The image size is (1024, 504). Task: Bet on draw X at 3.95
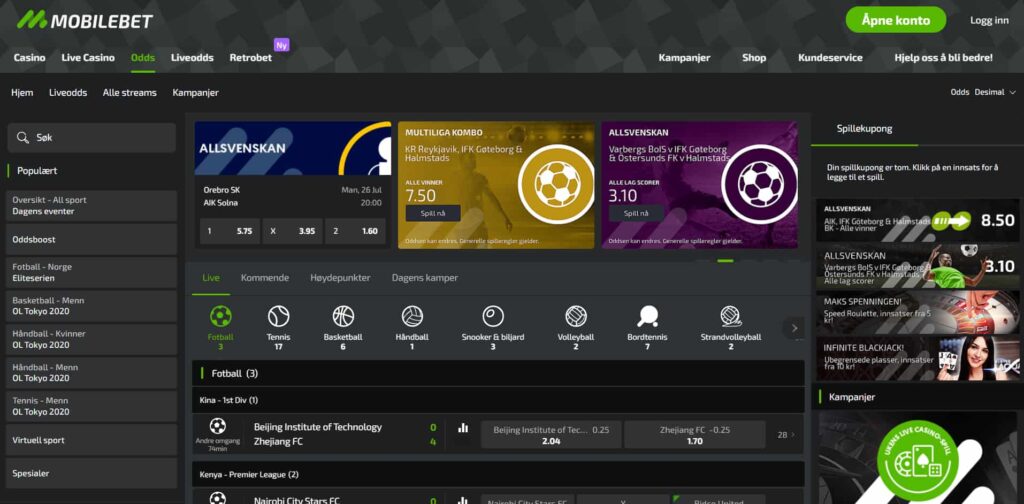click(293, 231)
